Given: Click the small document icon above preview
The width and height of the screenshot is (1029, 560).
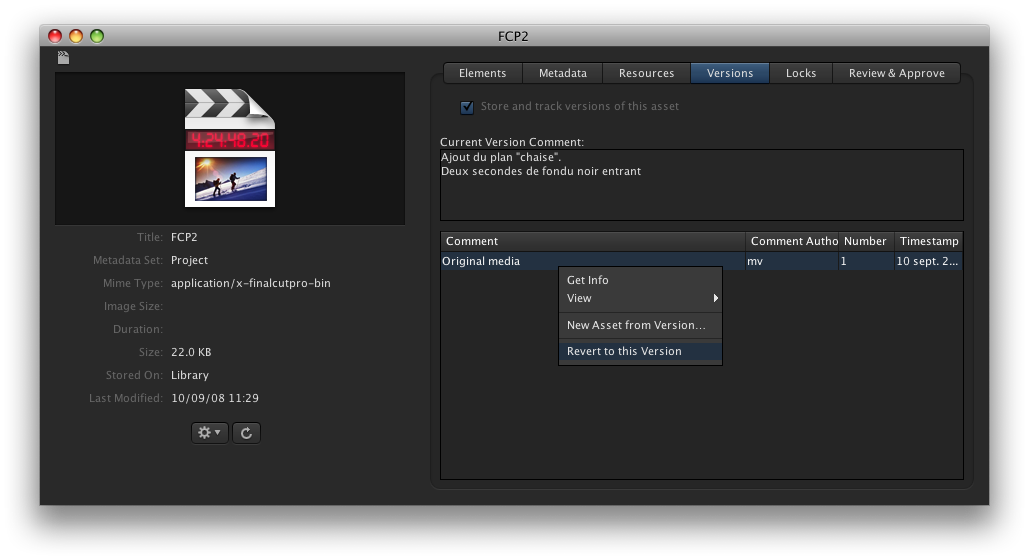Looking at the screenshot, I should (63, 58).
